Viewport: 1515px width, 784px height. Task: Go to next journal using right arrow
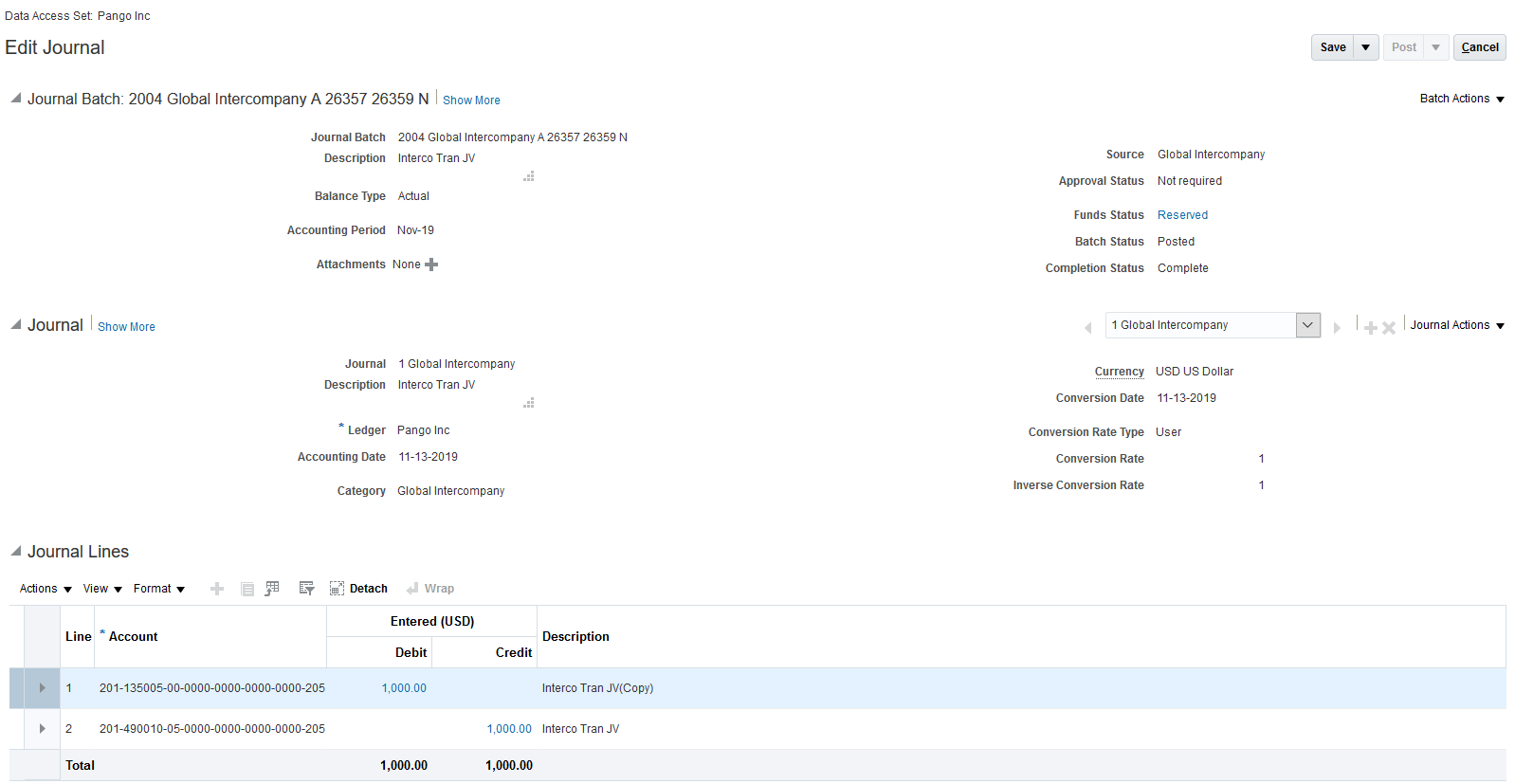click(1337, 327)
